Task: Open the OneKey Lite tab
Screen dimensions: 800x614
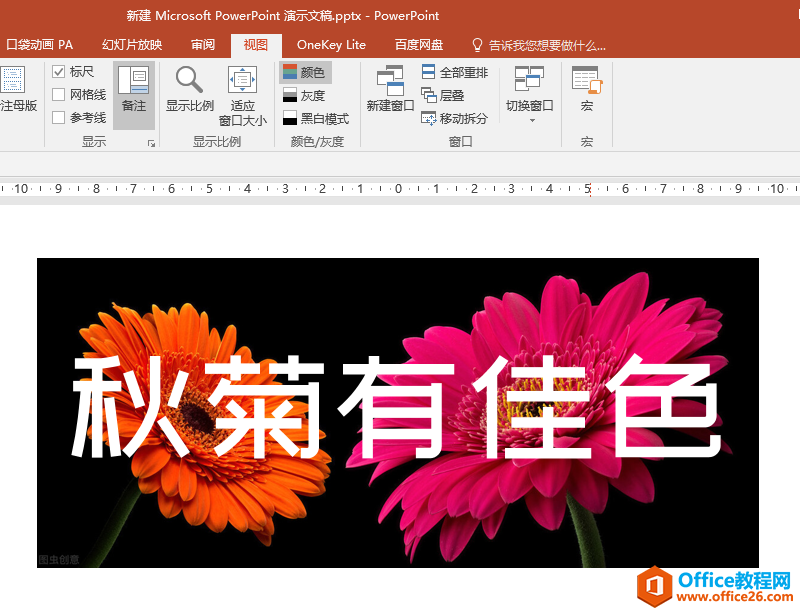Action: [331, 45]
